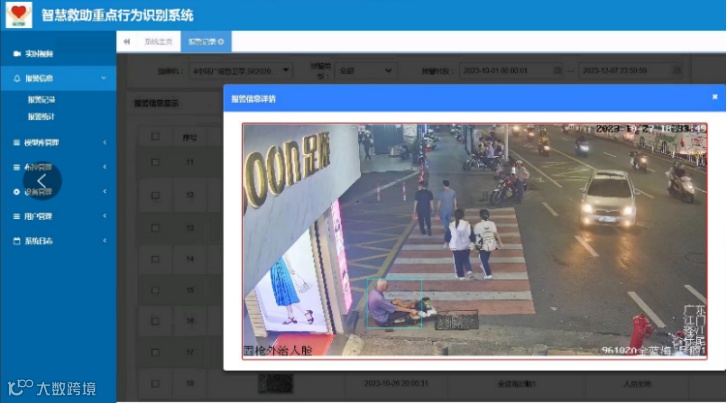This screenshot has height=403, width=727.
Task: Click row number 13 cell
Action: click(190, 228)
